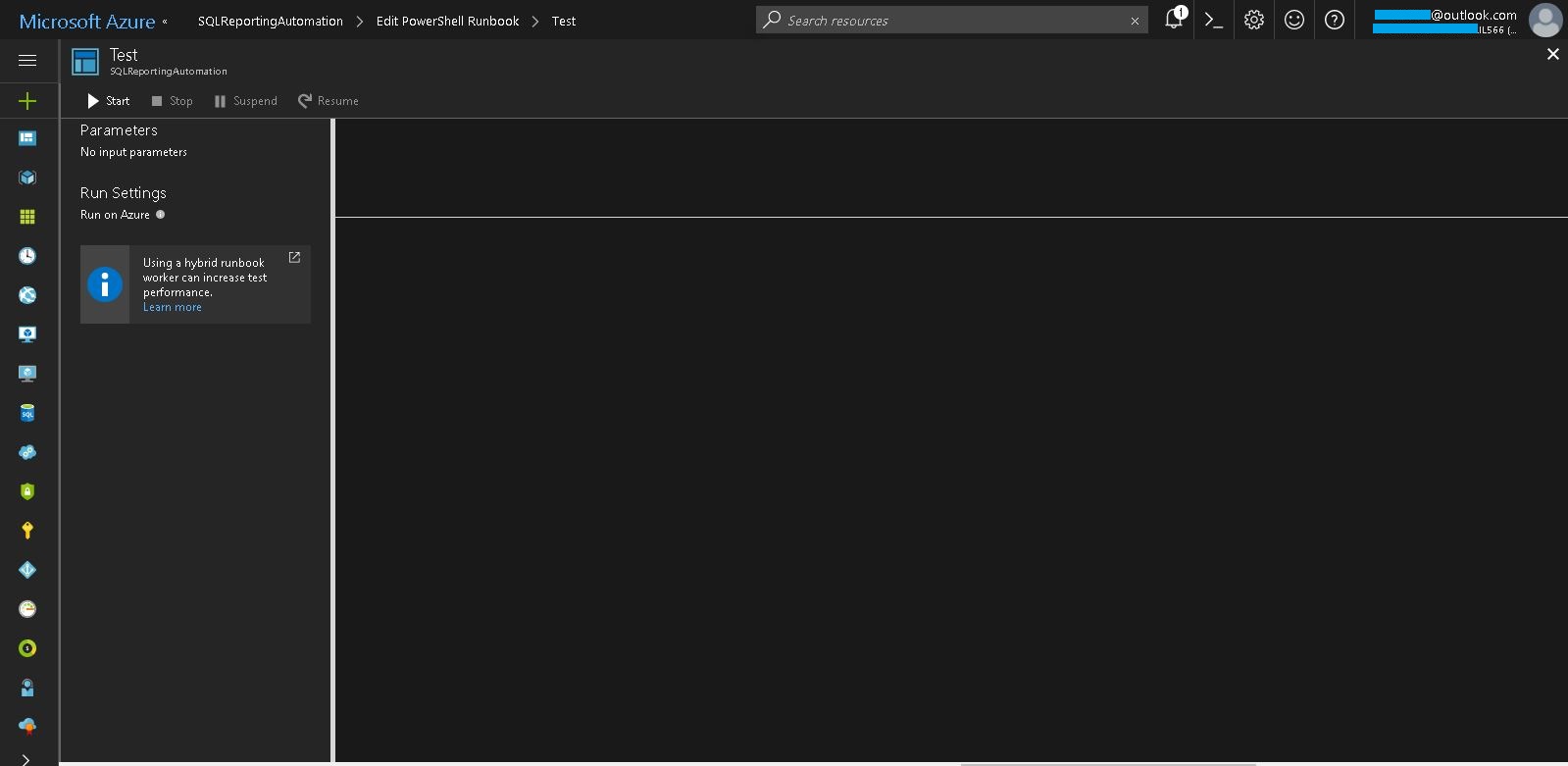Open portal settings gear
Viewport: 1568px width, 766px height.
[1254, 20]
